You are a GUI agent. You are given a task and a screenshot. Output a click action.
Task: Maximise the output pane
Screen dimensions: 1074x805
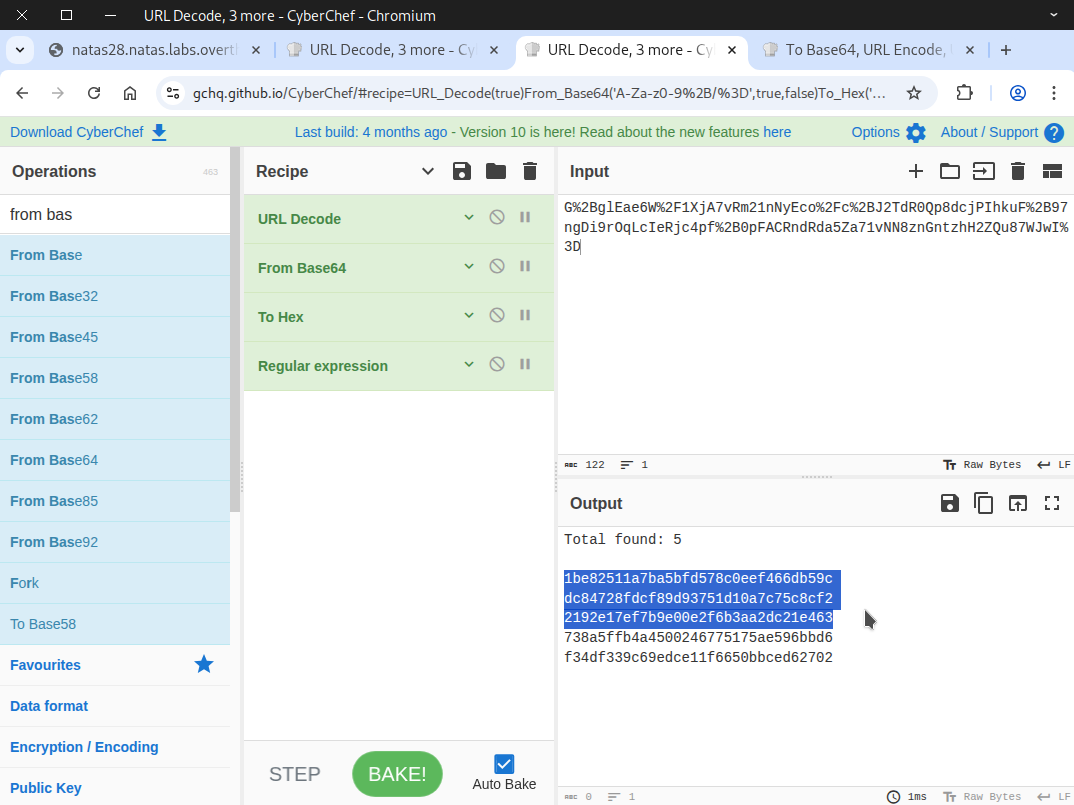tap(1052, 503)
